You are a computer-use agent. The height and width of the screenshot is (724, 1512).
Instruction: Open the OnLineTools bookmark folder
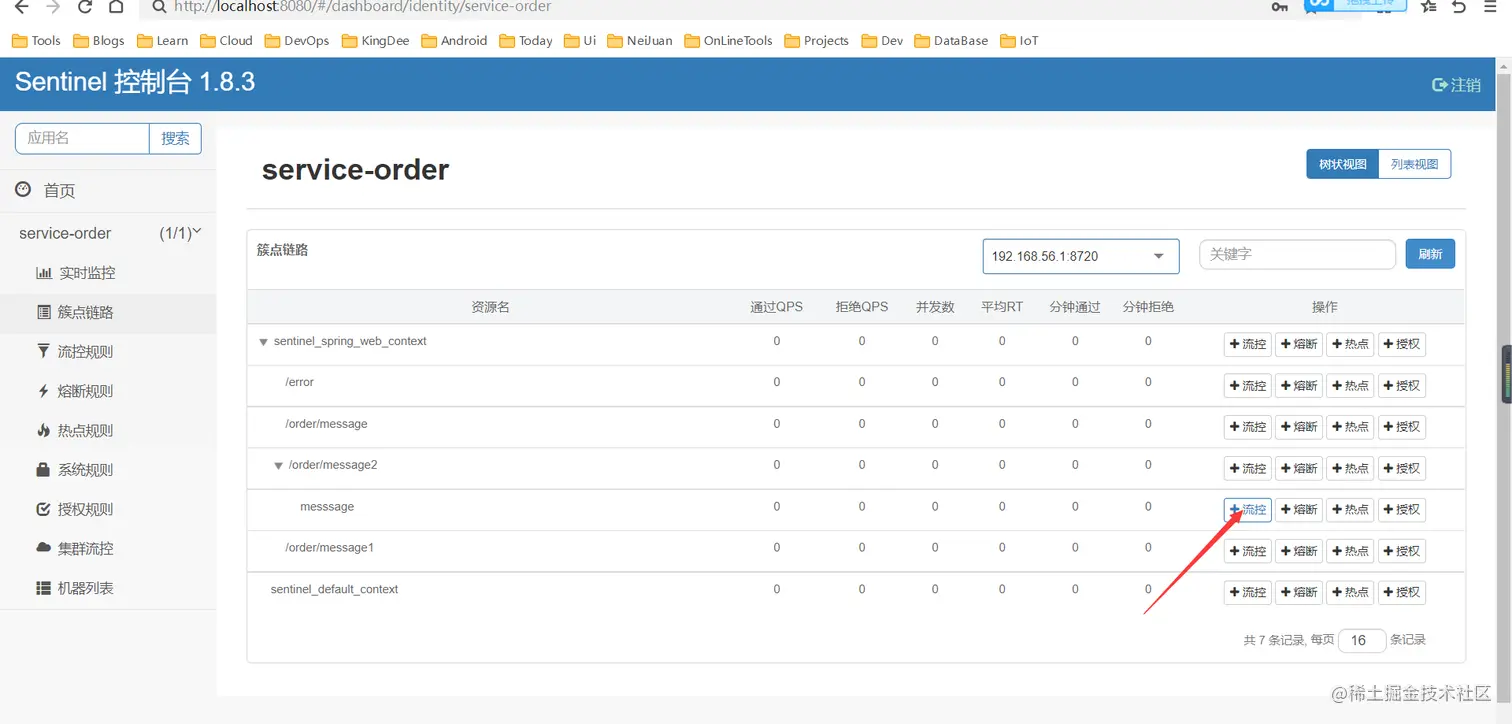728,41
